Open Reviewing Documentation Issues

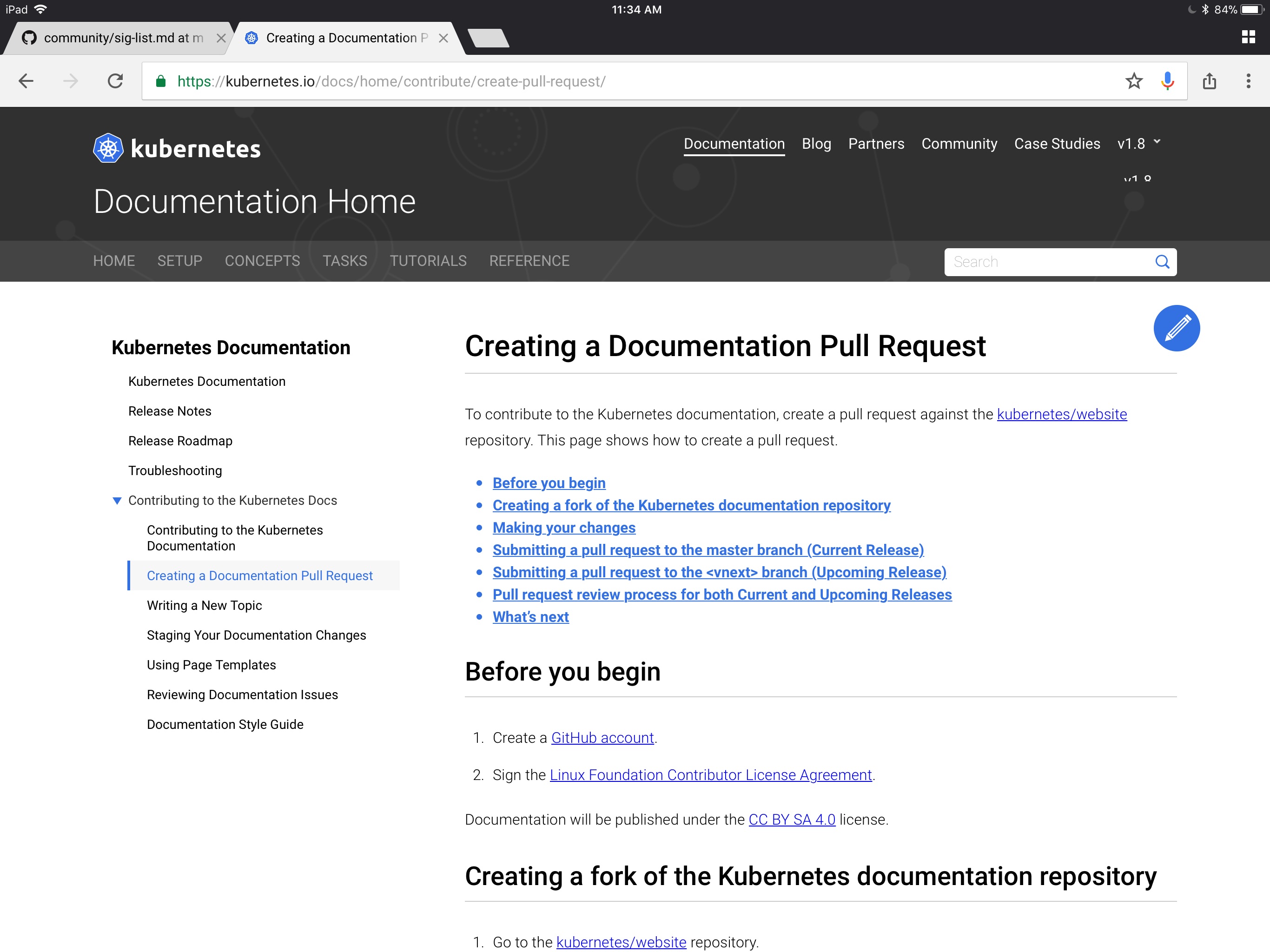(242, 695)
